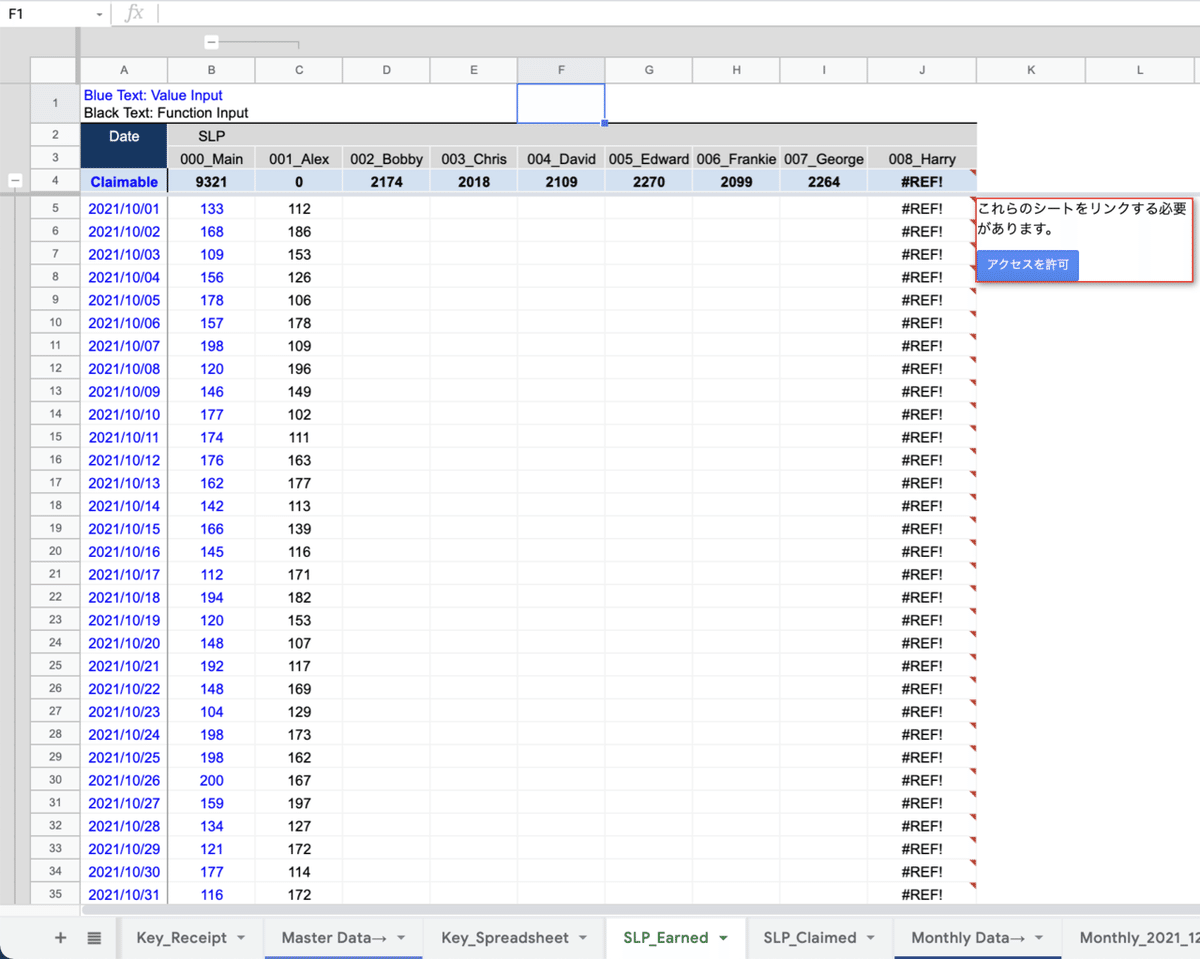Select row 4 header

click(x=55, y=181)
